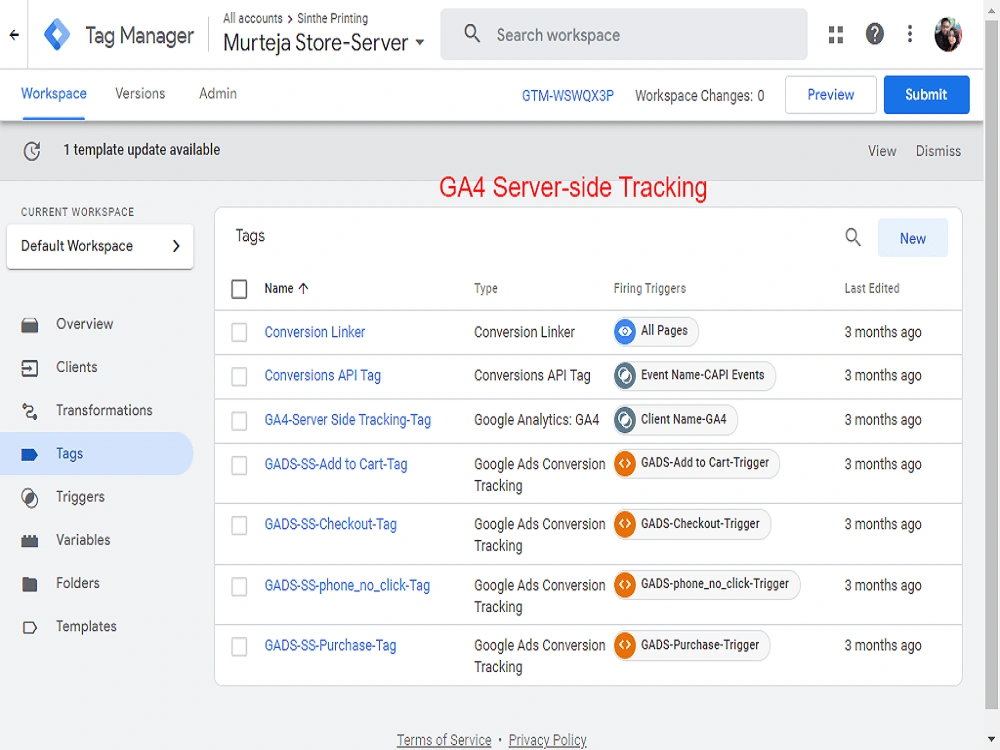The image size is (1000, 750).
Task: Open the help question mark icon
Action: (x=874, y=34)
